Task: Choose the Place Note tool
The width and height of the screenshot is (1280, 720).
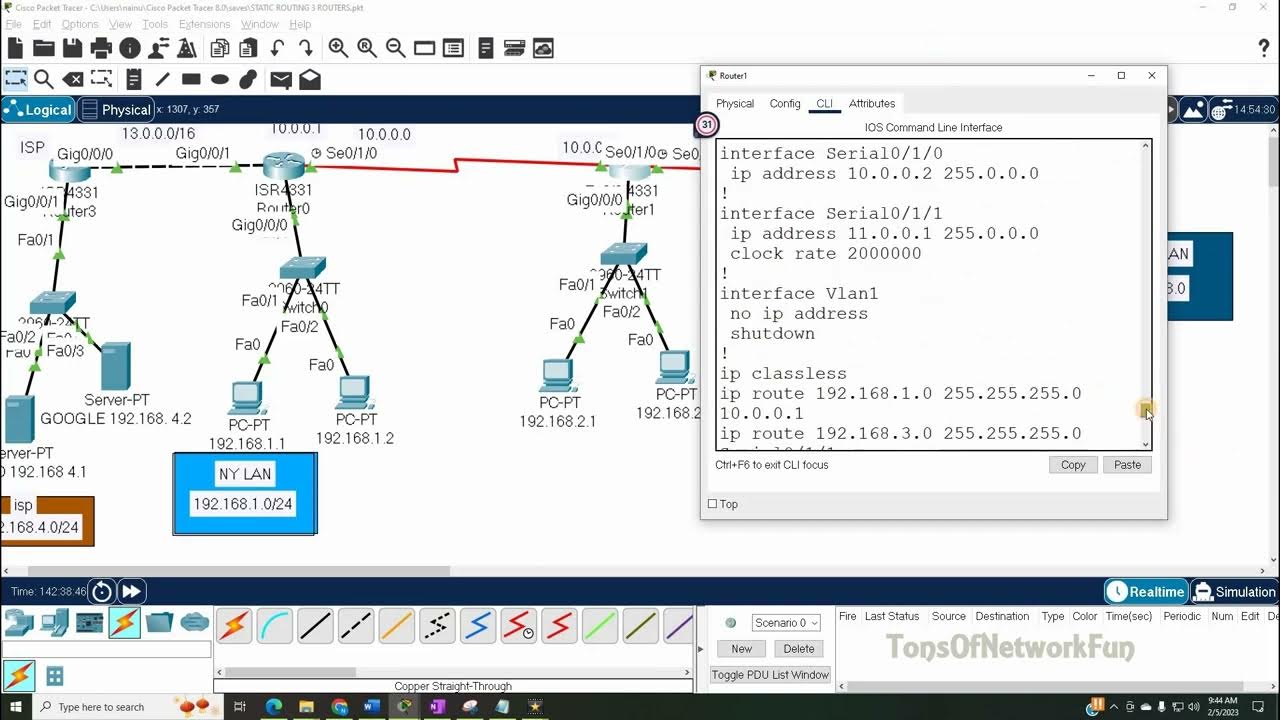Action: click(133, 79)
